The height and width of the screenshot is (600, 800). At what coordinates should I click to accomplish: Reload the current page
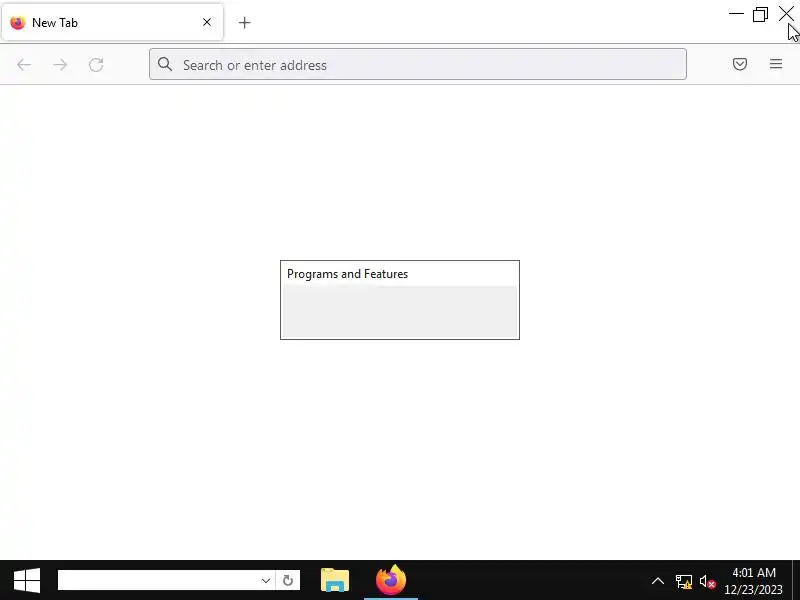point(96,65)
